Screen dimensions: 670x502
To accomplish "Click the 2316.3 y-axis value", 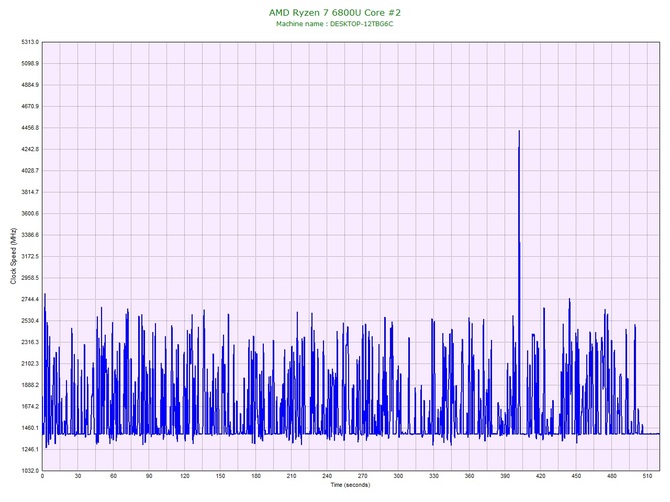I will point(30,342).
